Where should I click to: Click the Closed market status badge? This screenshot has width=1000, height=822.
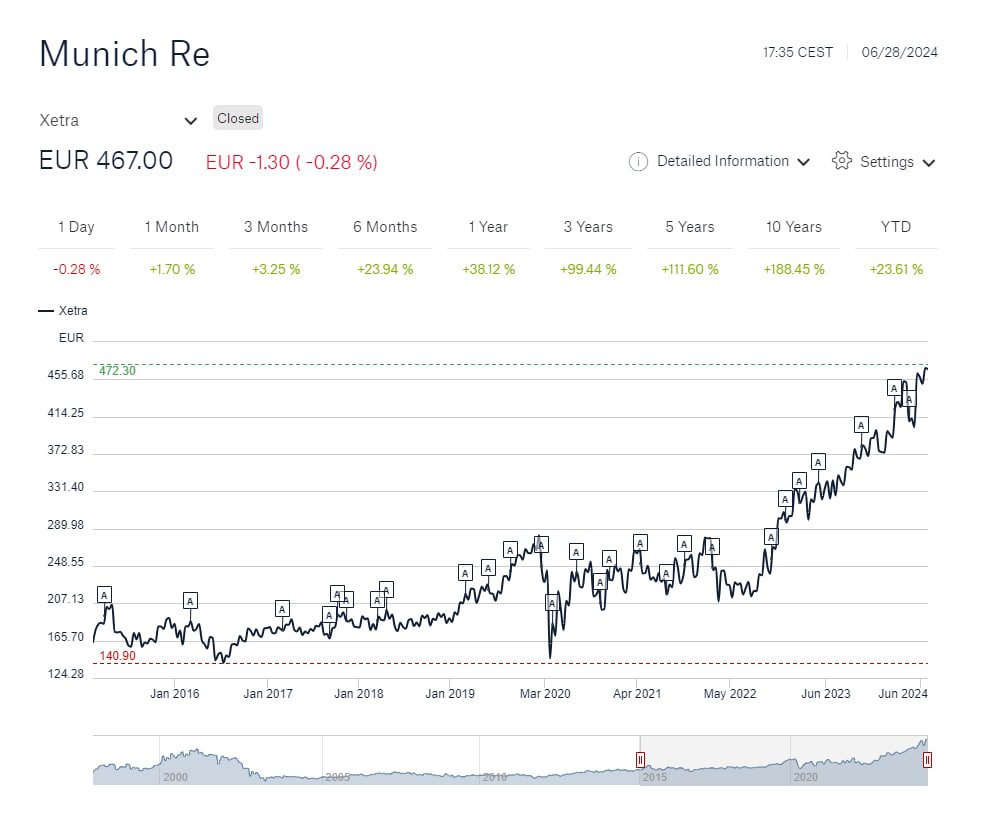pyautogui.click(x=238, y=118)
